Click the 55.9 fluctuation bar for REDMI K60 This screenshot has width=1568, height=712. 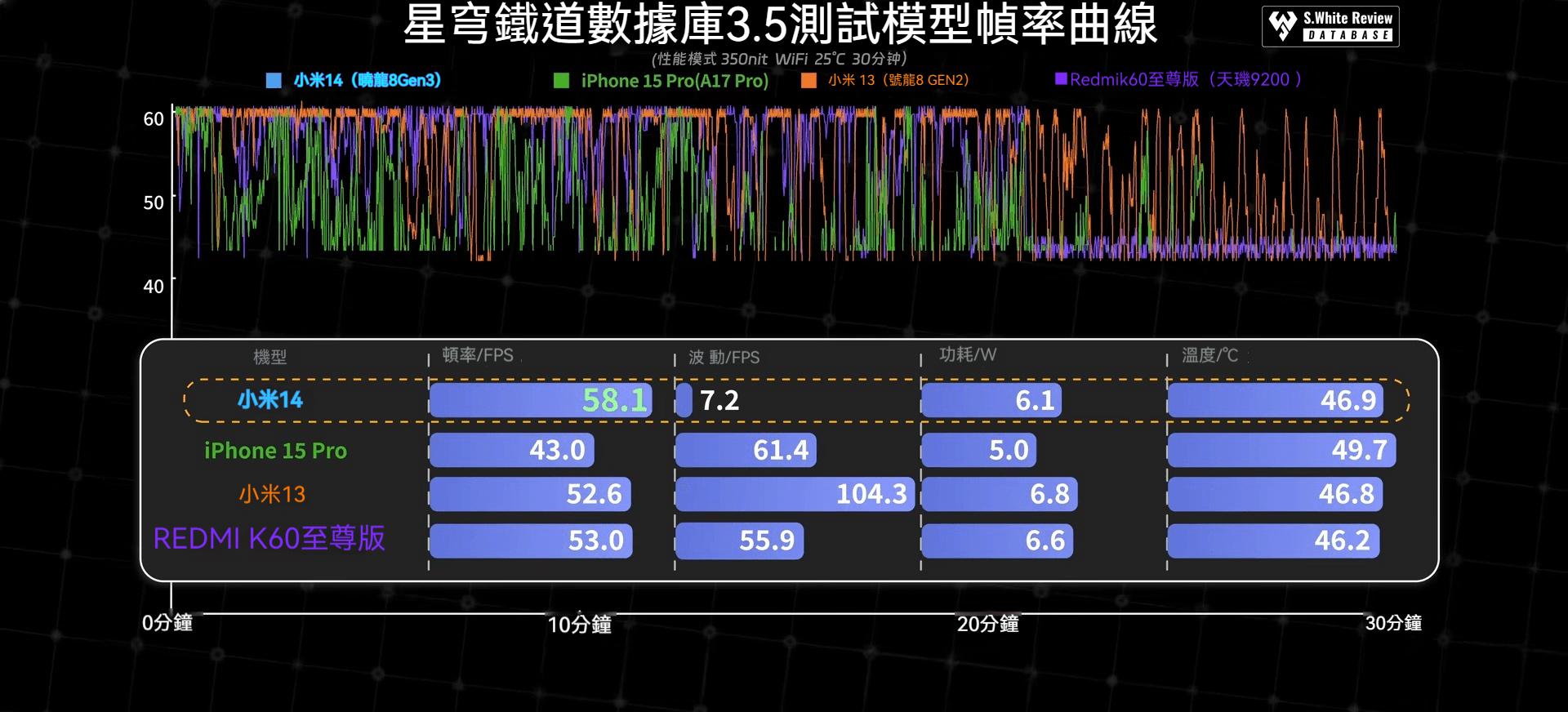(x=740, y=541)
